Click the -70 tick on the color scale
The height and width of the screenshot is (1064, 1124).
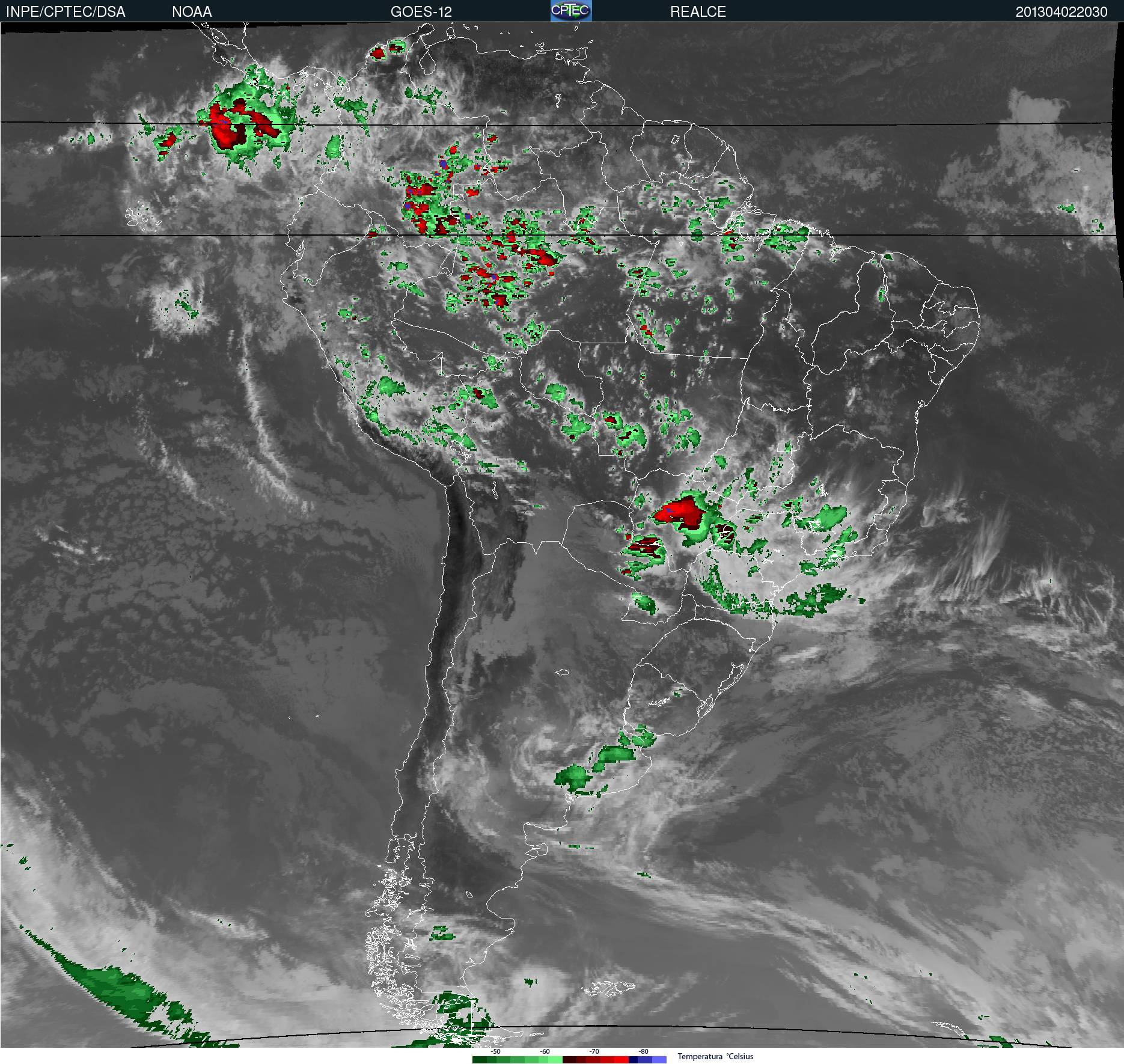coord(594,1051)
